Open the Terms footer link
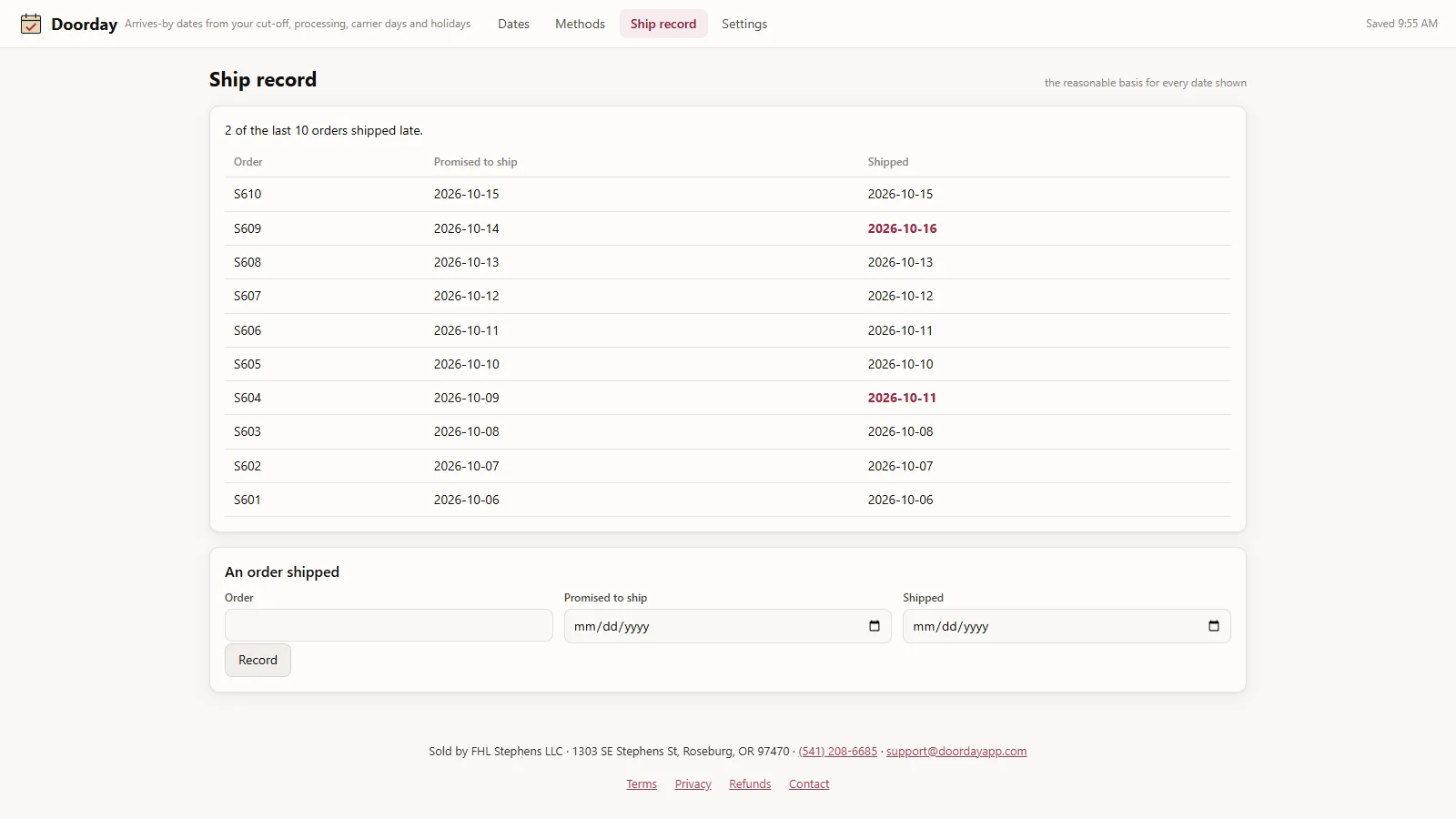The height and width of the screenshot is (819, 1456). [x=642, y=784]
